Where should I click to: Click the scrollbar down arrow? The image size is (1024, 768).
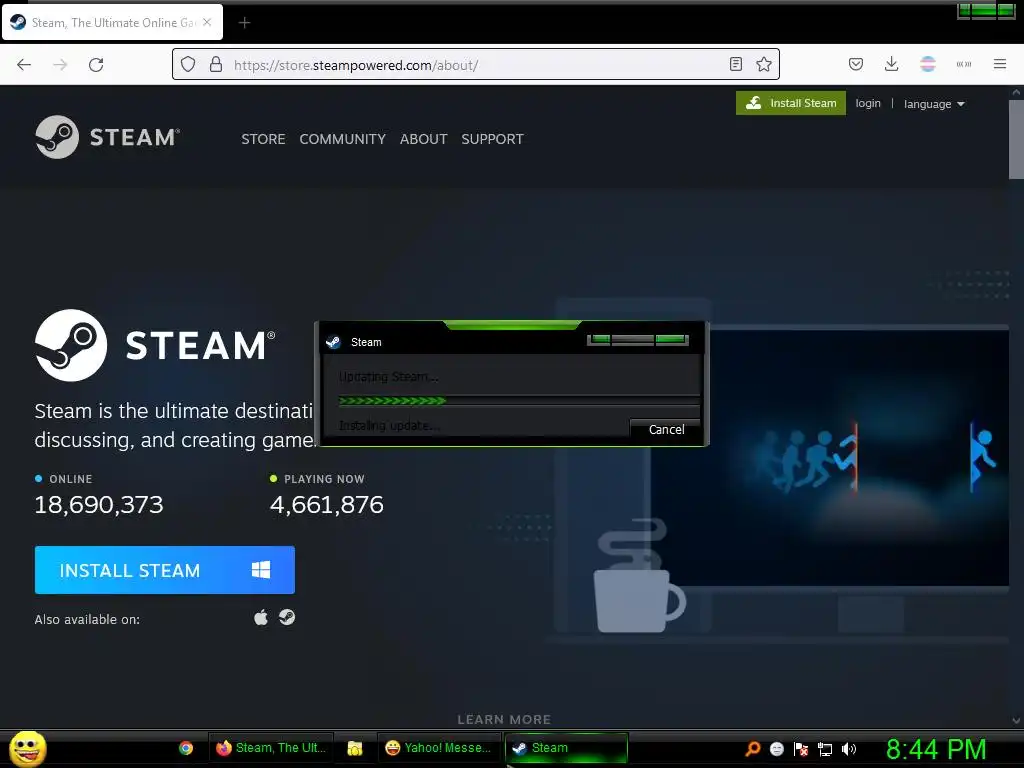[1016, 721]
